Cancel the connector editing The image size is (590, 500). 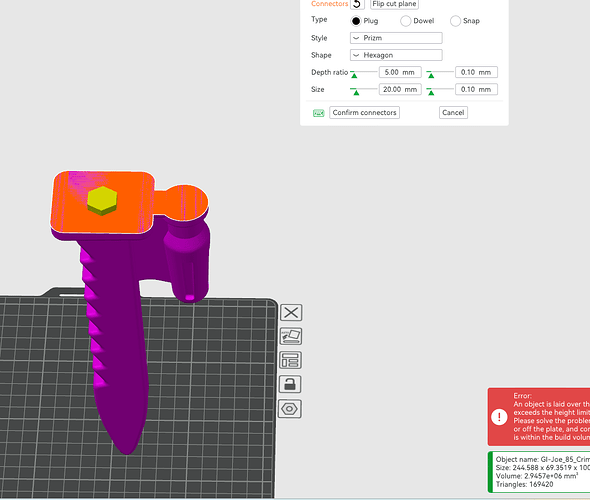(453, 112)
